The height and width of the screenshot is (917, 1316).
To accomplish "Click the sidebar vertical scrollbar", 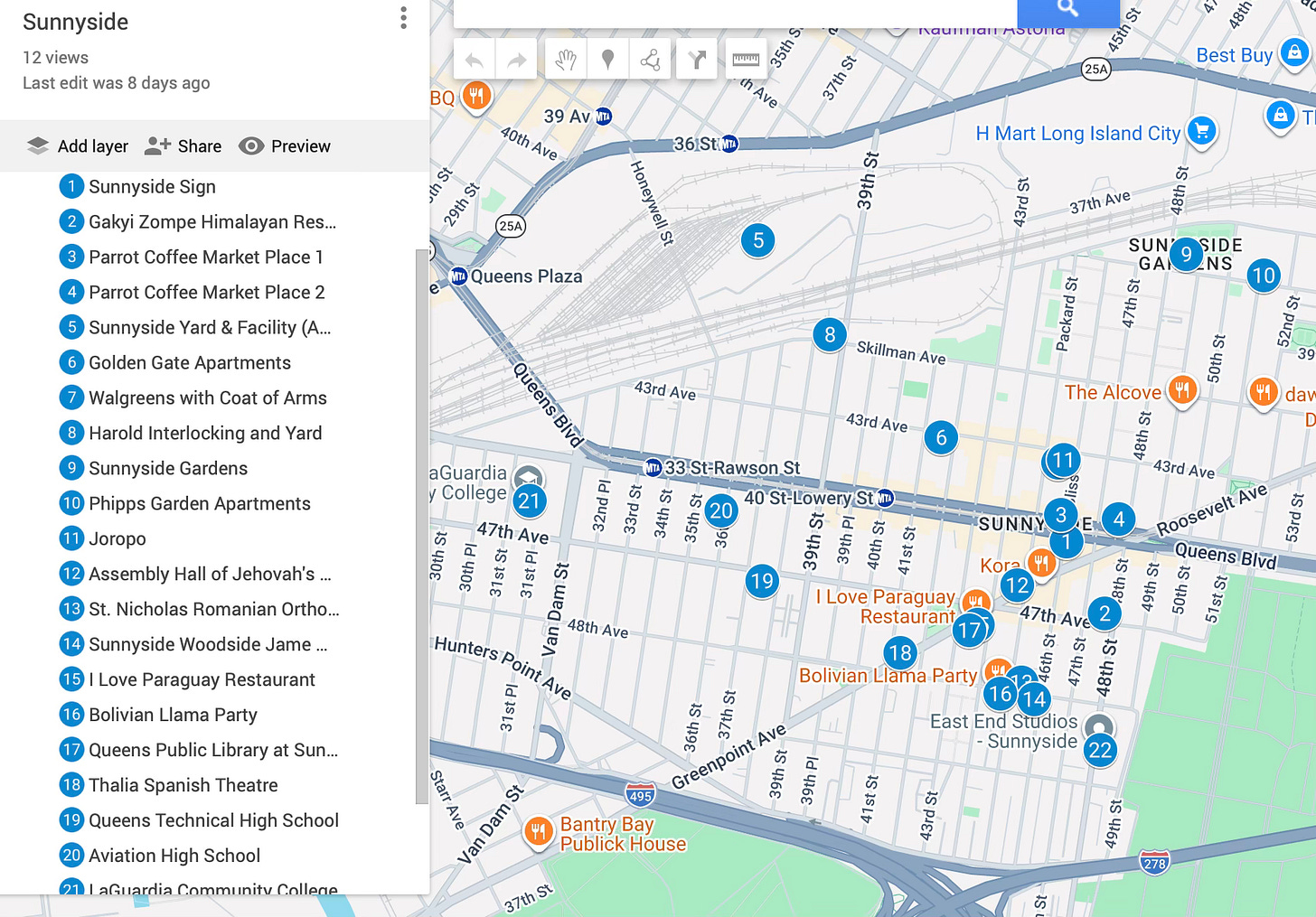I will [x=421, y=527].
